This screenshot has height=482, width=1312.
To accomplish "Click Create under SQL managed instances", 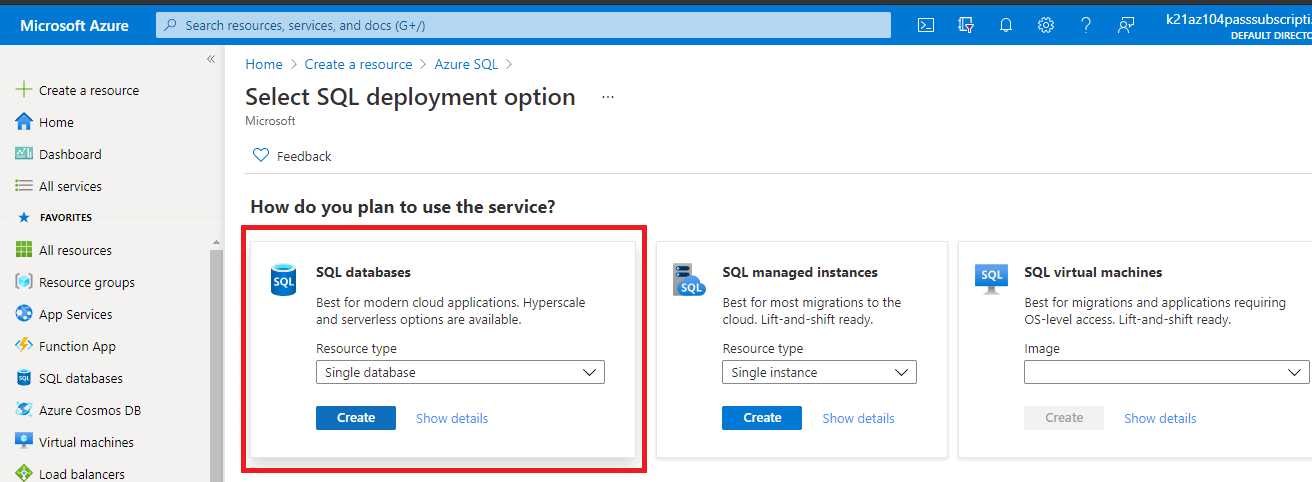I will (x=762, y=418).
